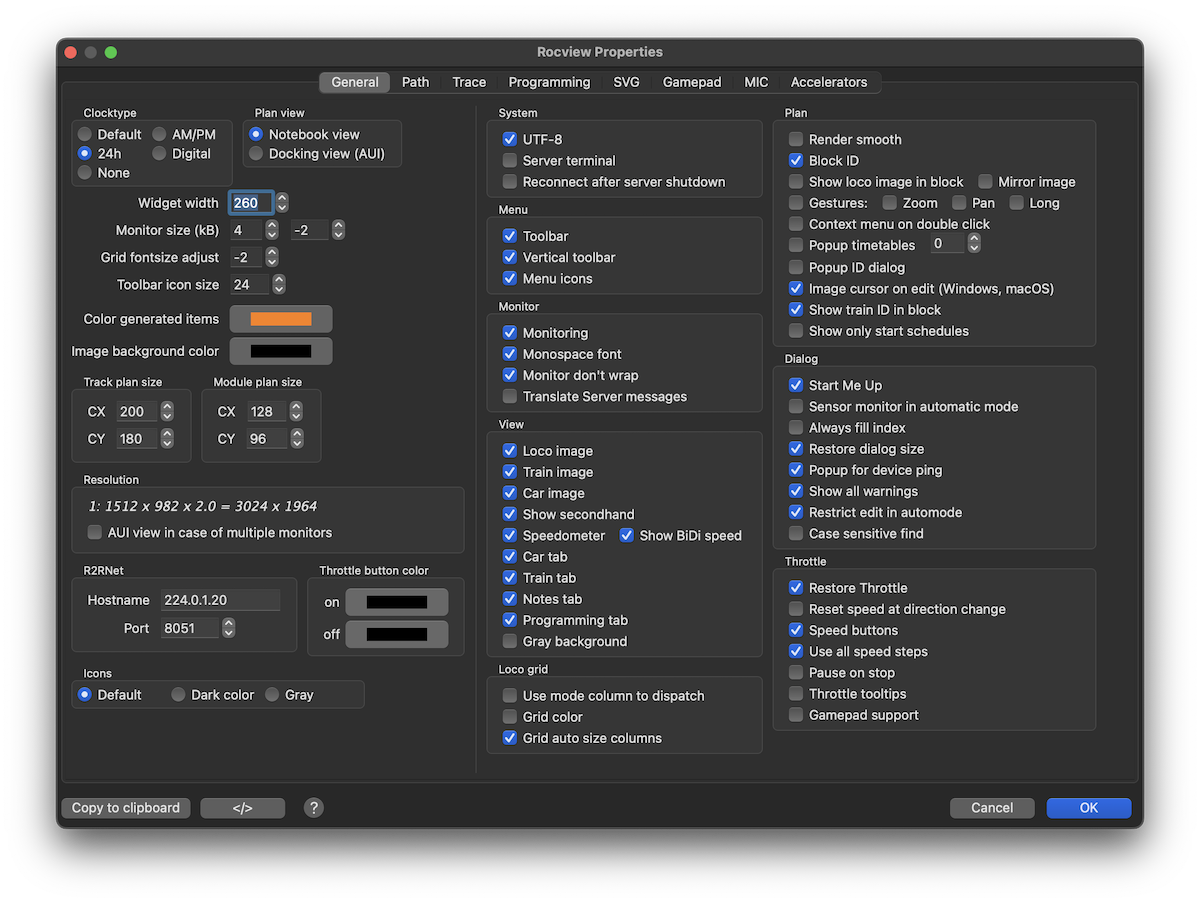Pick the Throttle button on color swatch

pyautogui.click(x=396, y=602)
